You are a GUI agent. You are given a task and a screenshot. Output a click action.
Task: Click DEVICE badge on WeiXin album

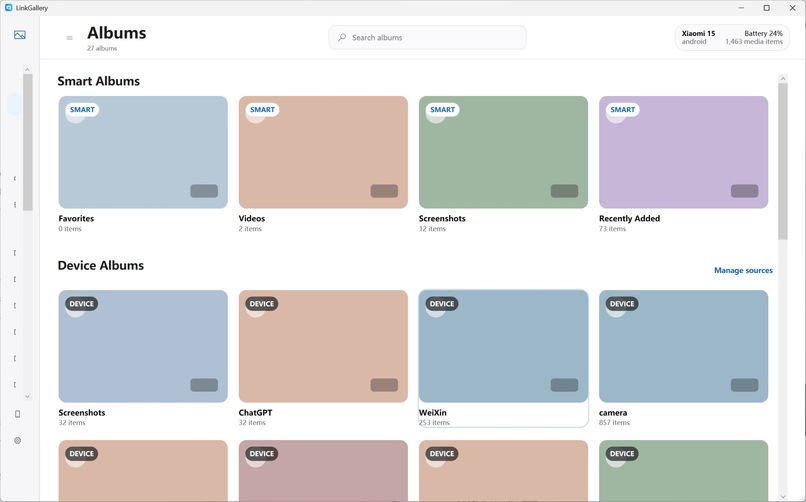442,304
